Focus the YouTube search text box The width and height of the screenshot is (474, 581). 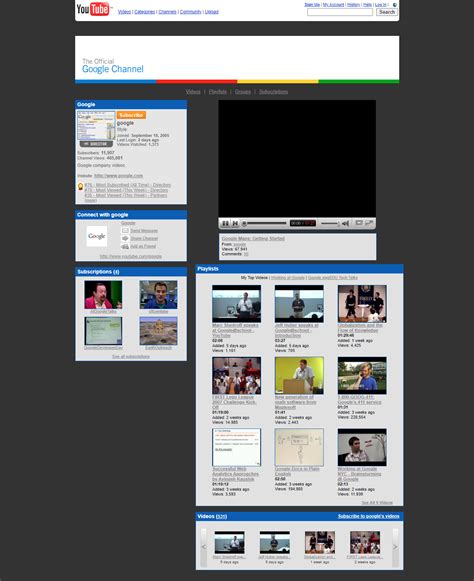point(340,12)
